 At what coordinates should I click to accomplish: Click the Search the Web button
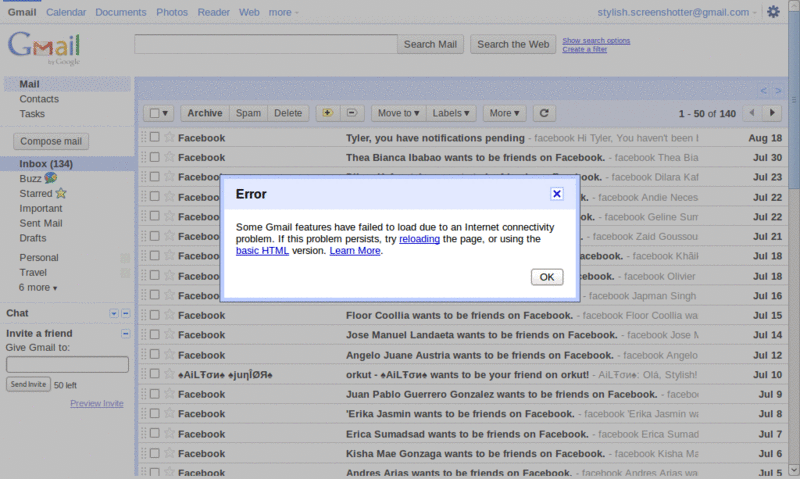pyautogui.click(x=513, y=44)
